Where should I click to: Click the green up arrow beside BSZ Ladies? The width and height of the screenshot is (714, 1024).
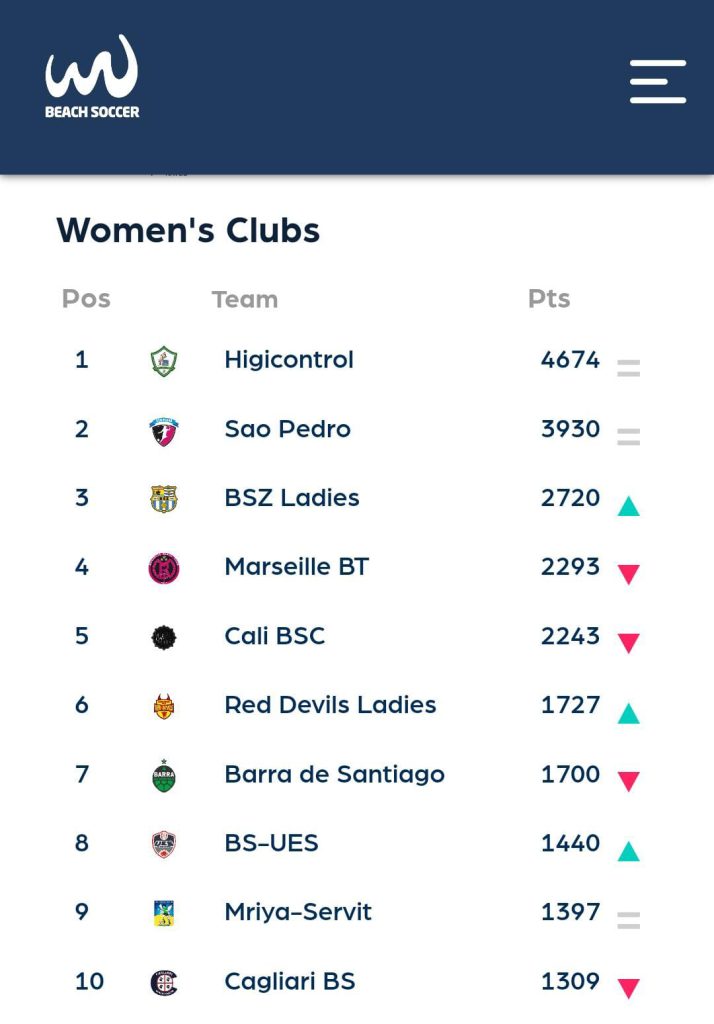tap(628, 506)
